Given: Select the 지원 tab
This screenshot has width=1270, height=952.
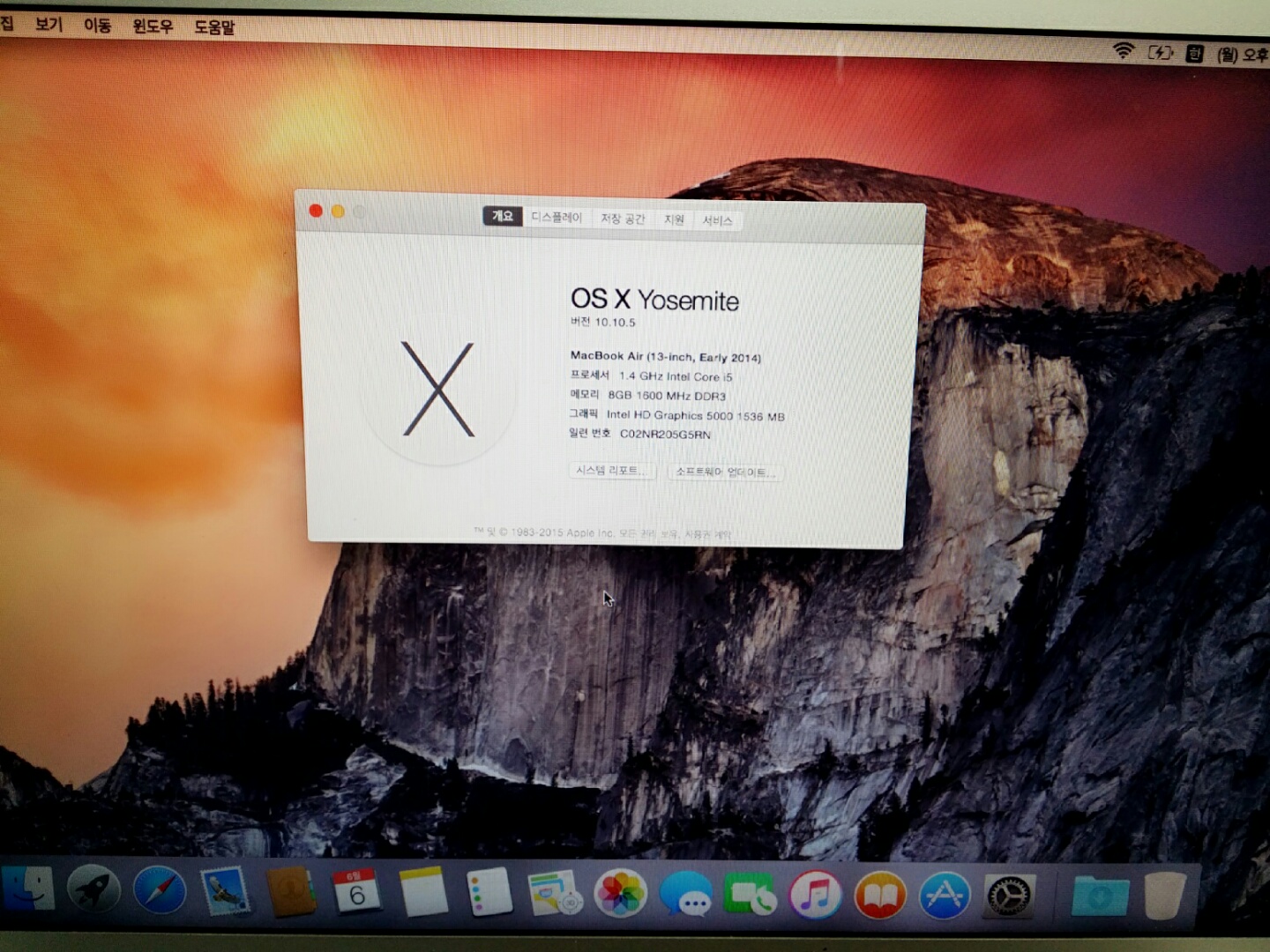Looking at the screenshot, I should coord(674,219).
